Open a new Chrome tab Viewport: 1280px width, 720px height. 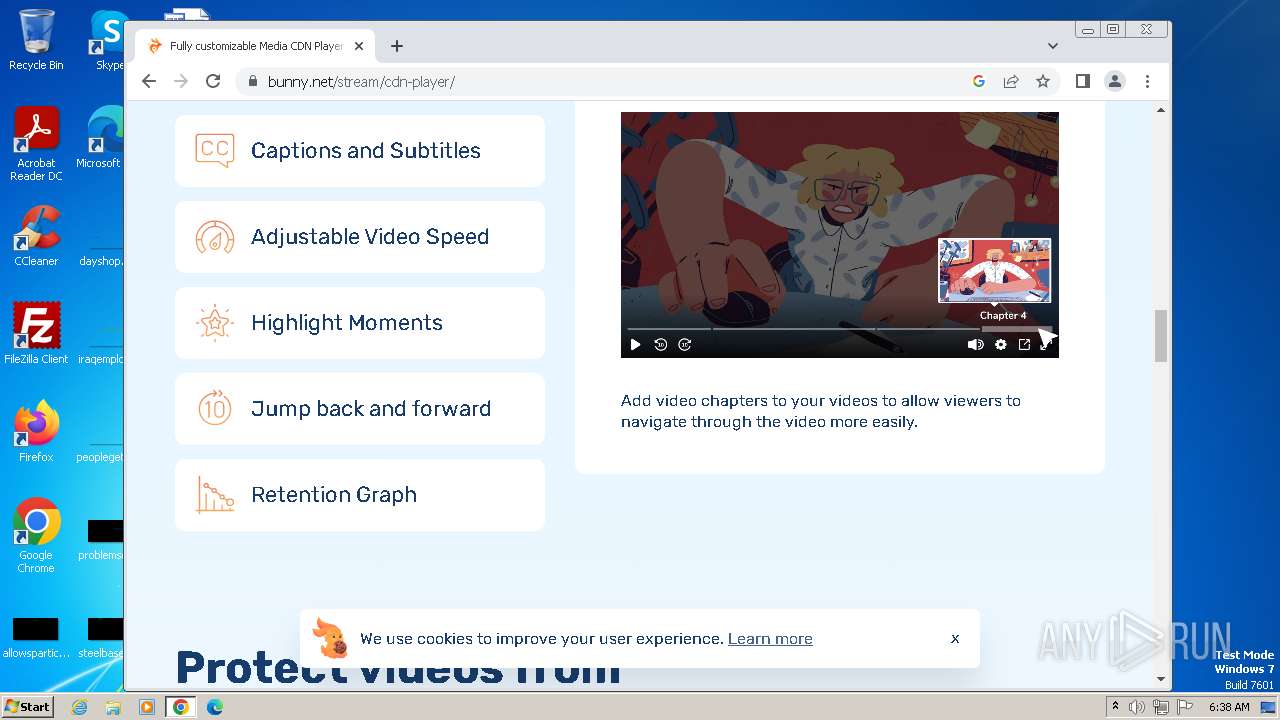pyautogui.click(x=397, y=46)
